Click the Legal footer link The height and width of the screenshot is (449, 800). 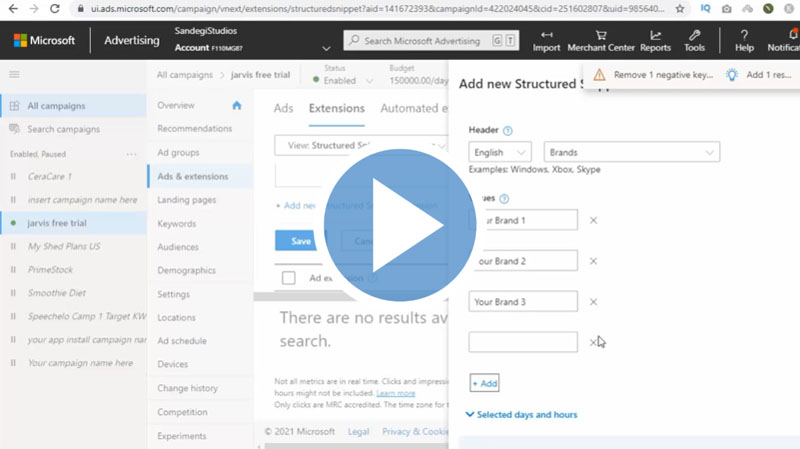pyautogui.click(x=358, y=432)
